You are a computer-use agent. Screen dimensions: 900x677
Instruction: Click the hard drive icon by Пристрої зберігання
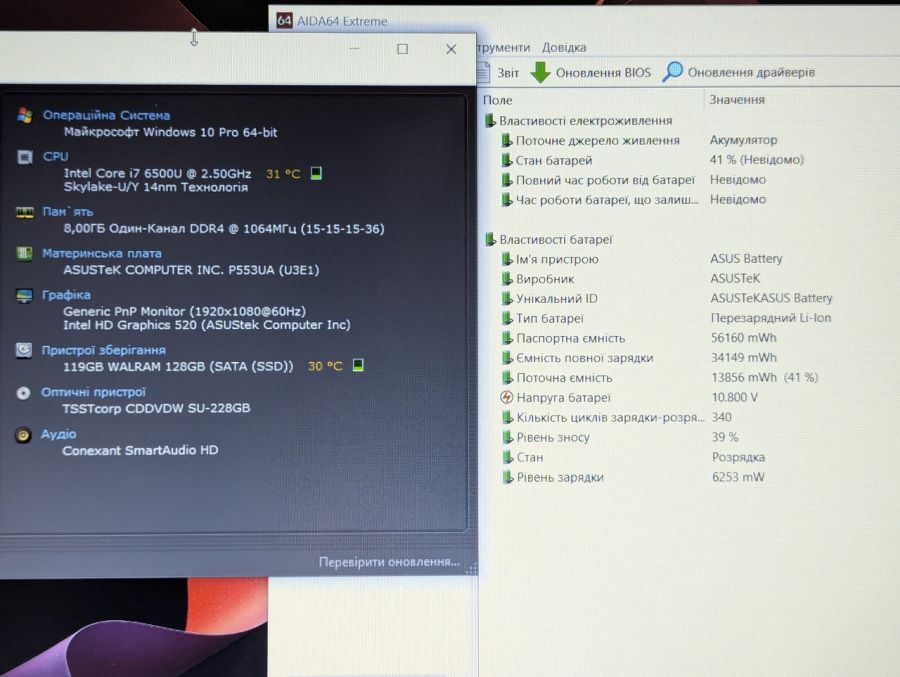pyautogui.click(x=24, y=350)
